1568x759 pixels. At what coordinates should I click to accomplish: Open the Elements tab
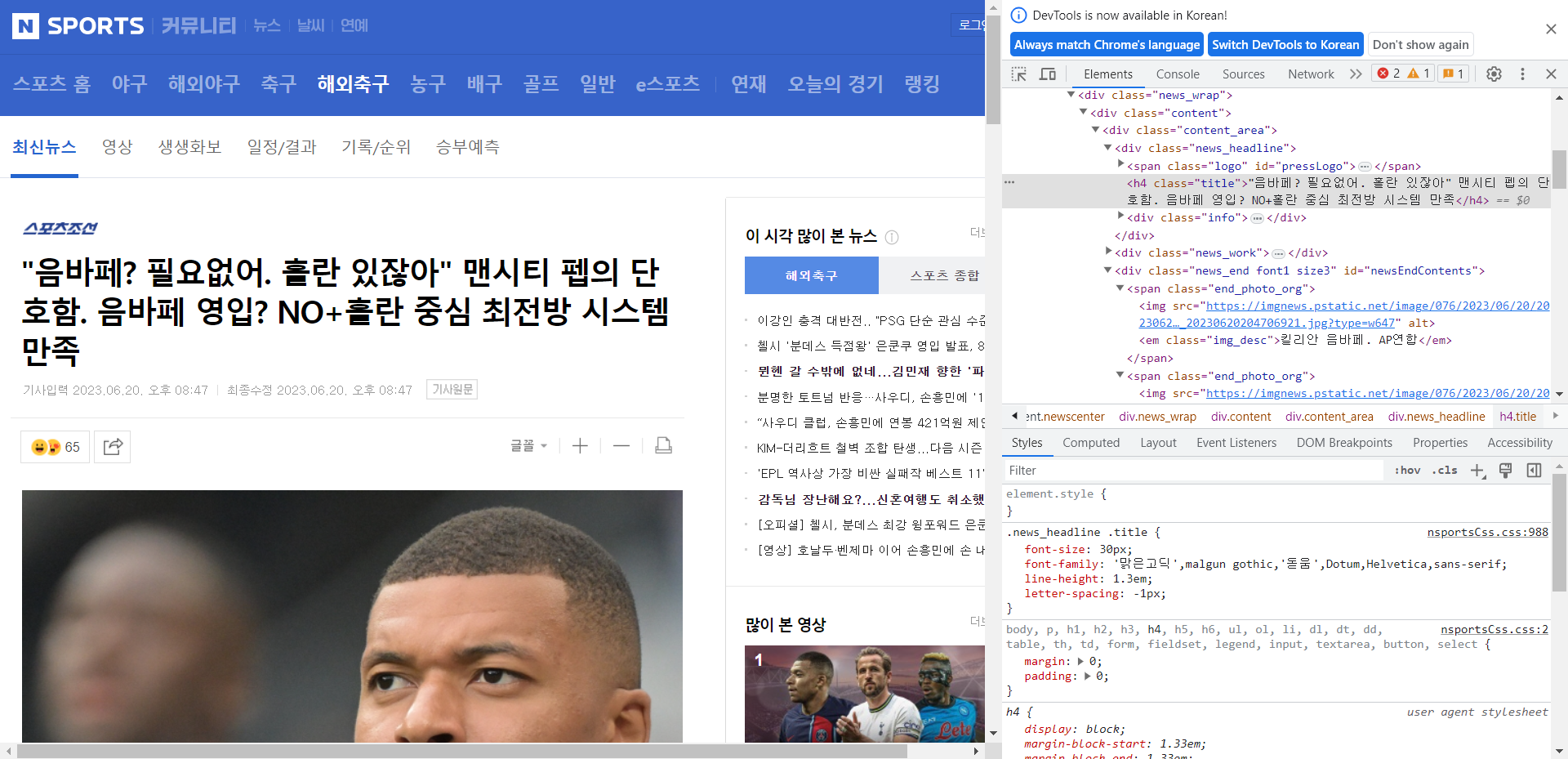(1107, 74)
